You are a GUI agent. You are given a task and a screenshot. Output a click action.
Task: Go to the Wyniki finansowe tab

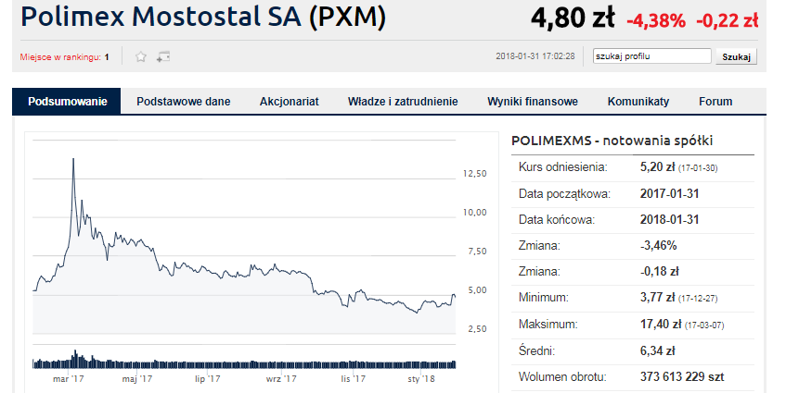pos(532,102)
